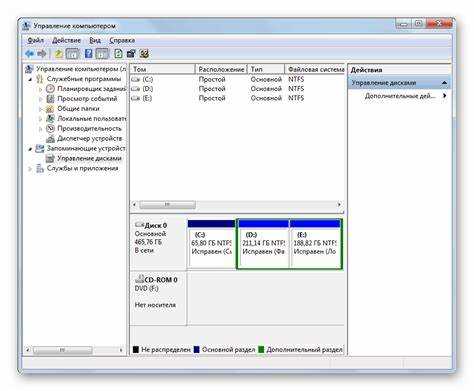Click the black Не распределен legend swatch

(136, 350)
